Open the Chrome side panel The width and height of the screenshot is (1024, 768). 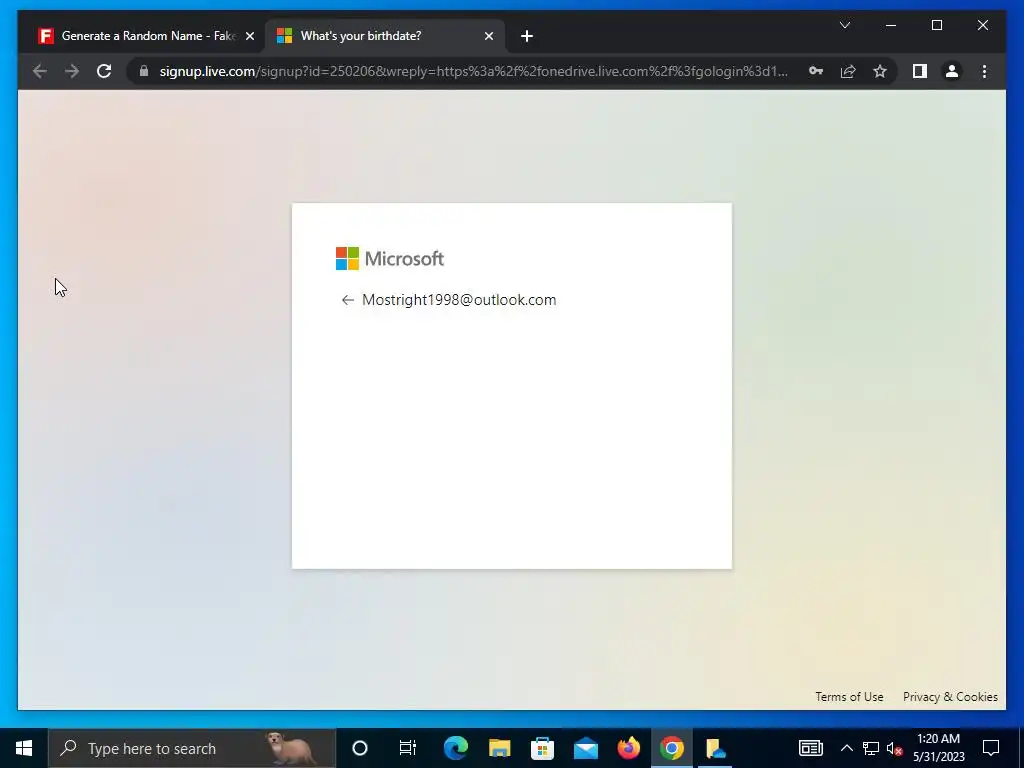tap(920, 71)
